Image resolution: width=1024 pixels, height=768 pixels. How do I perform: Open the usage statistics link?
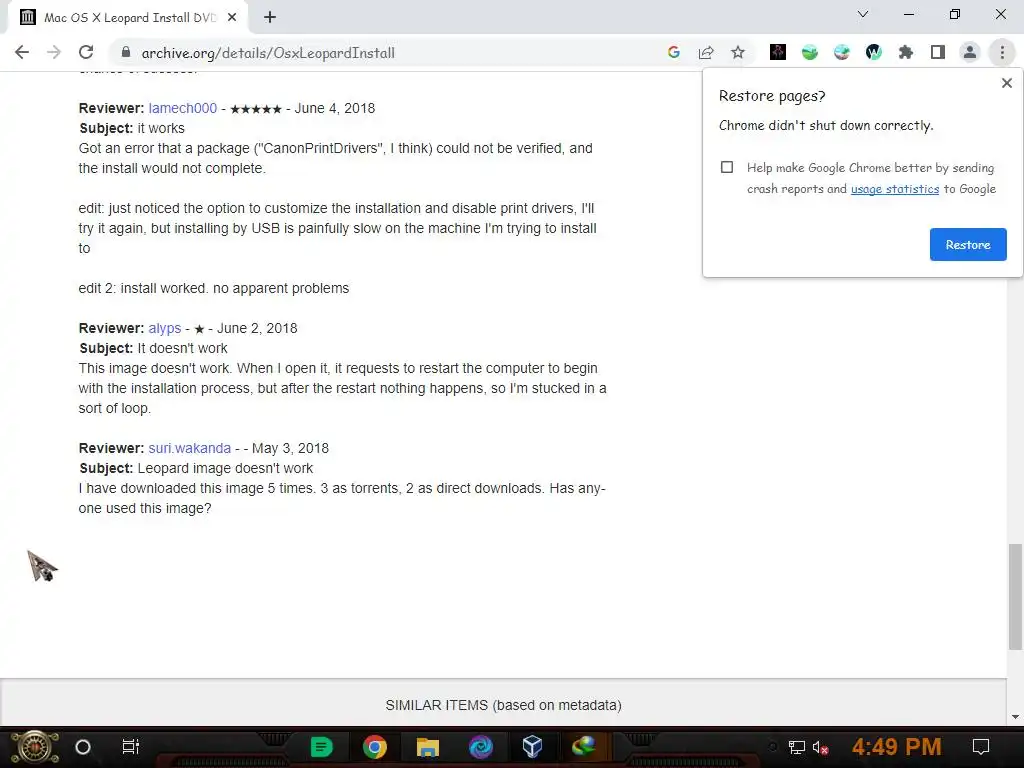[x=895, y=189]
